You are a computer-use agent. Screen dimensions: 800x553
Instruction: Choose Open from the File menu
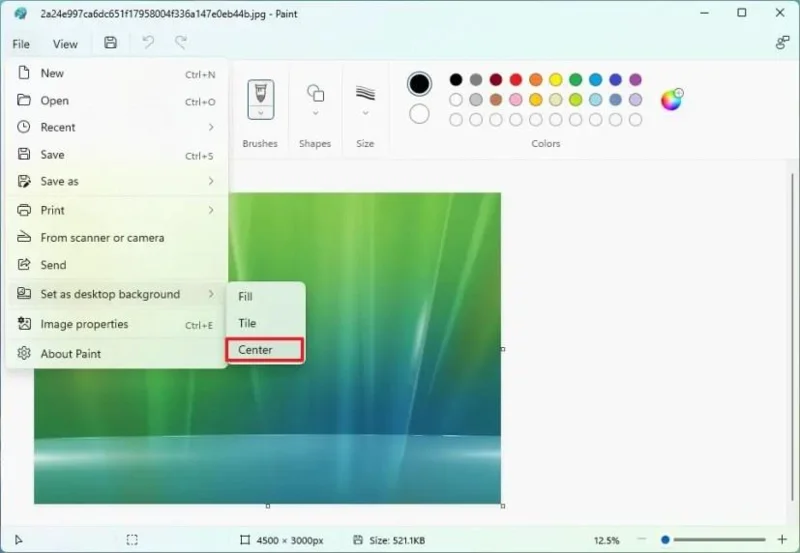point(117,100)
